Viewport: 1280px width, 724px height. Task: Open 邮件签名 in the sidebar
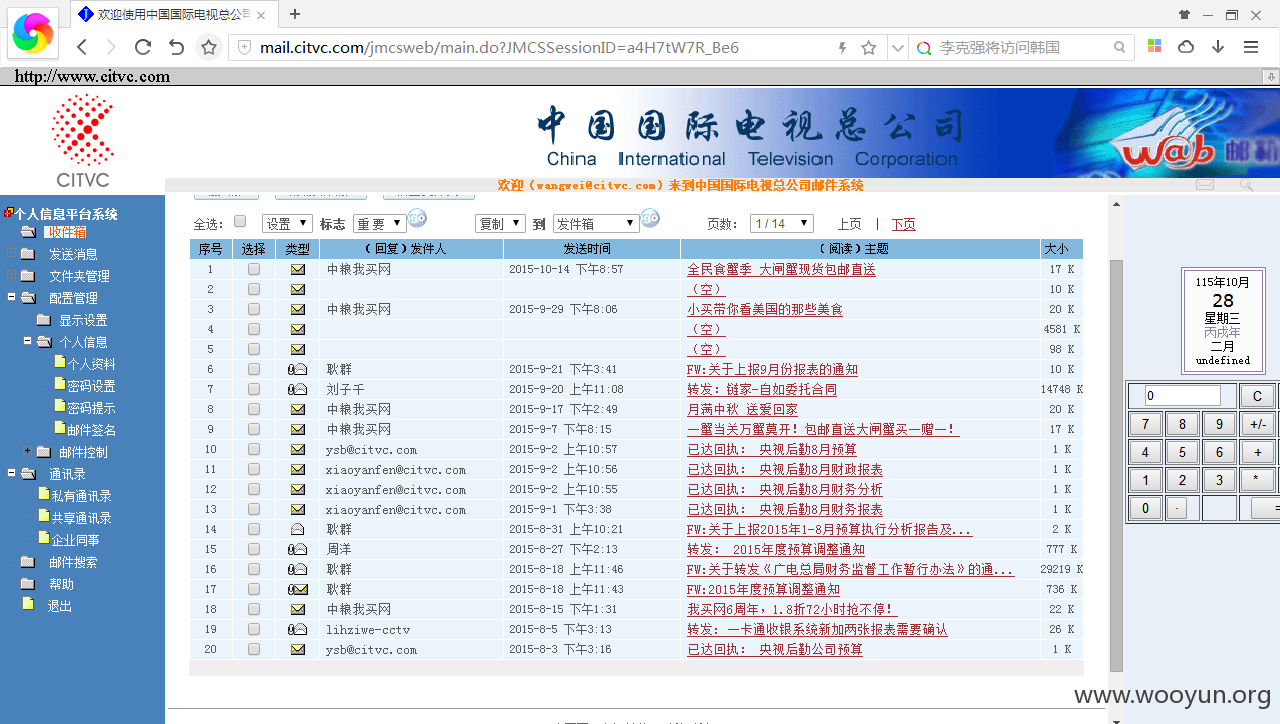pos(91,430)
